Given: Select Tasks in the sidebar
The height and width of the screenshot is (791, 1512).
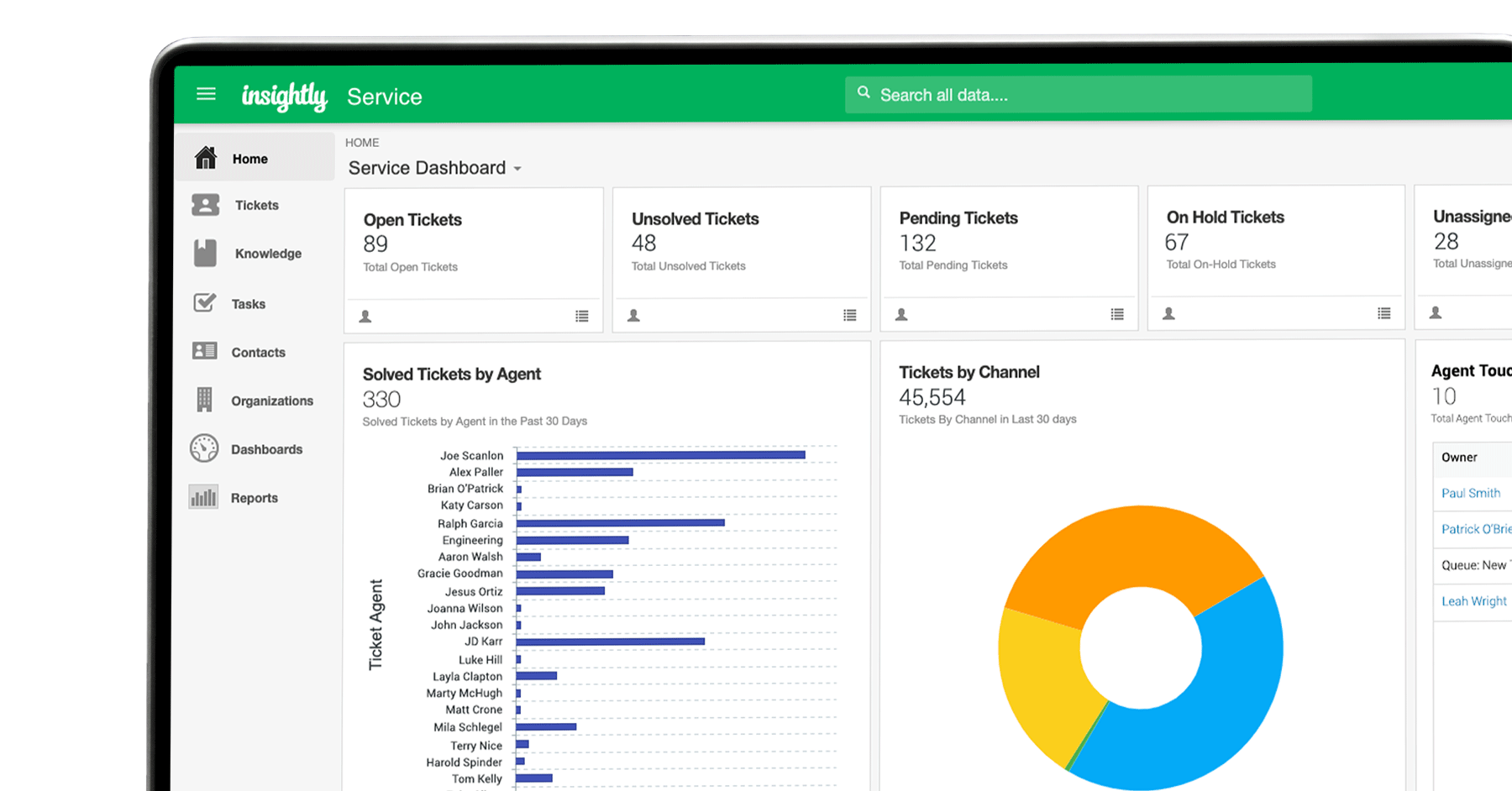Looking at the screenshot, I should tap(248, 303).
